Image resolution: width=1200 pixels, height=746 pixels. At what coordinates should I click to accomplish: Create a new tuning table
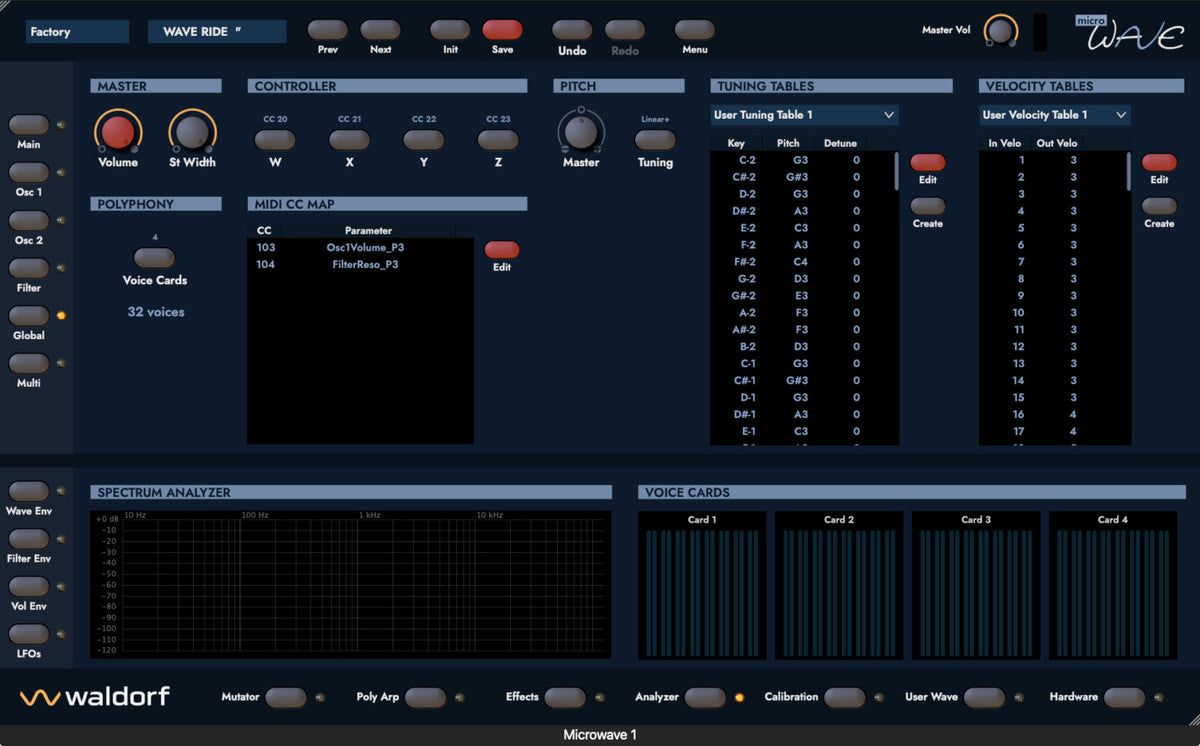(x=928, y=207)
